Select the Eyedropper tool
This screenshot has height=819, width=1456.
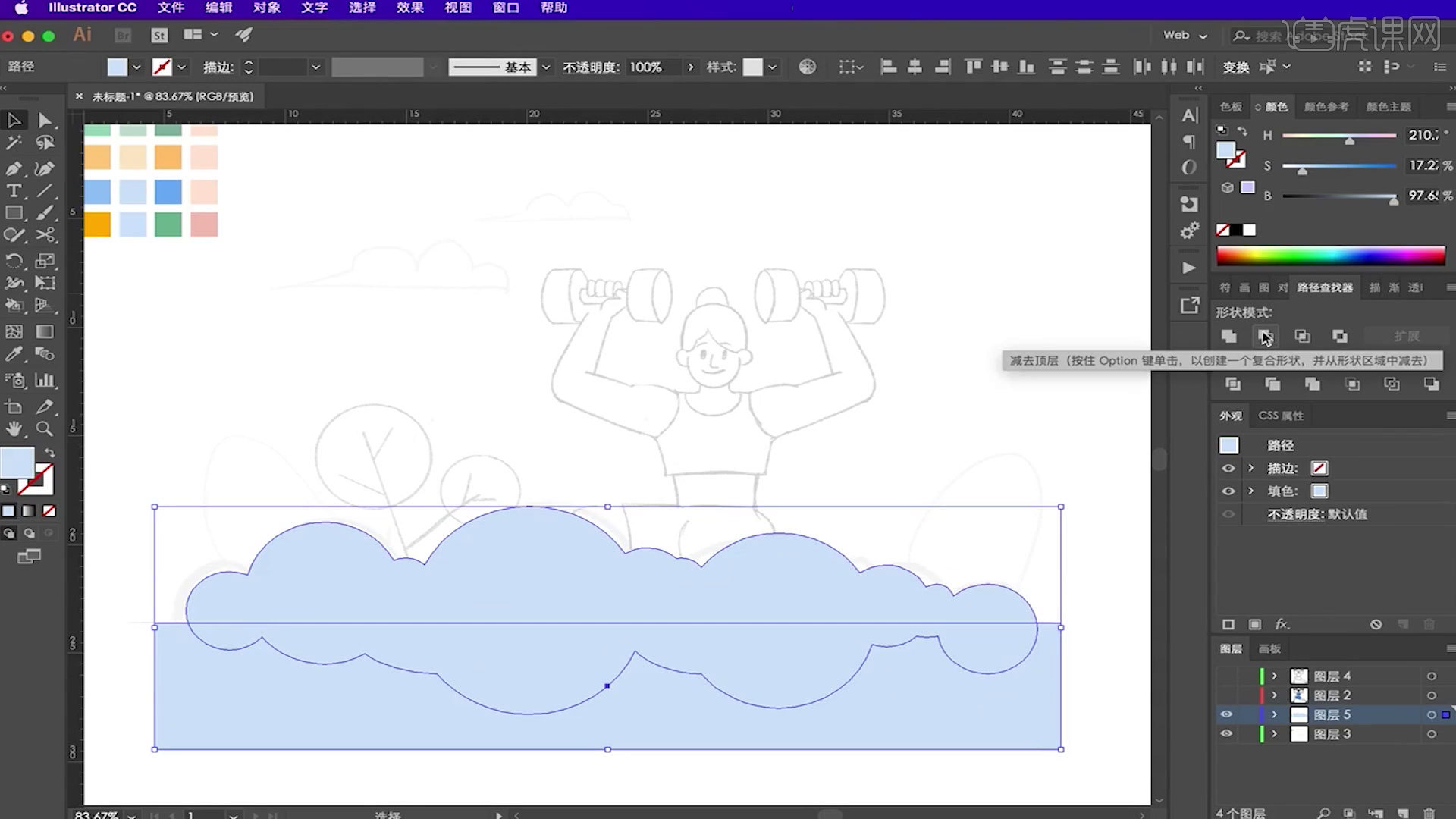pos(14,354)
